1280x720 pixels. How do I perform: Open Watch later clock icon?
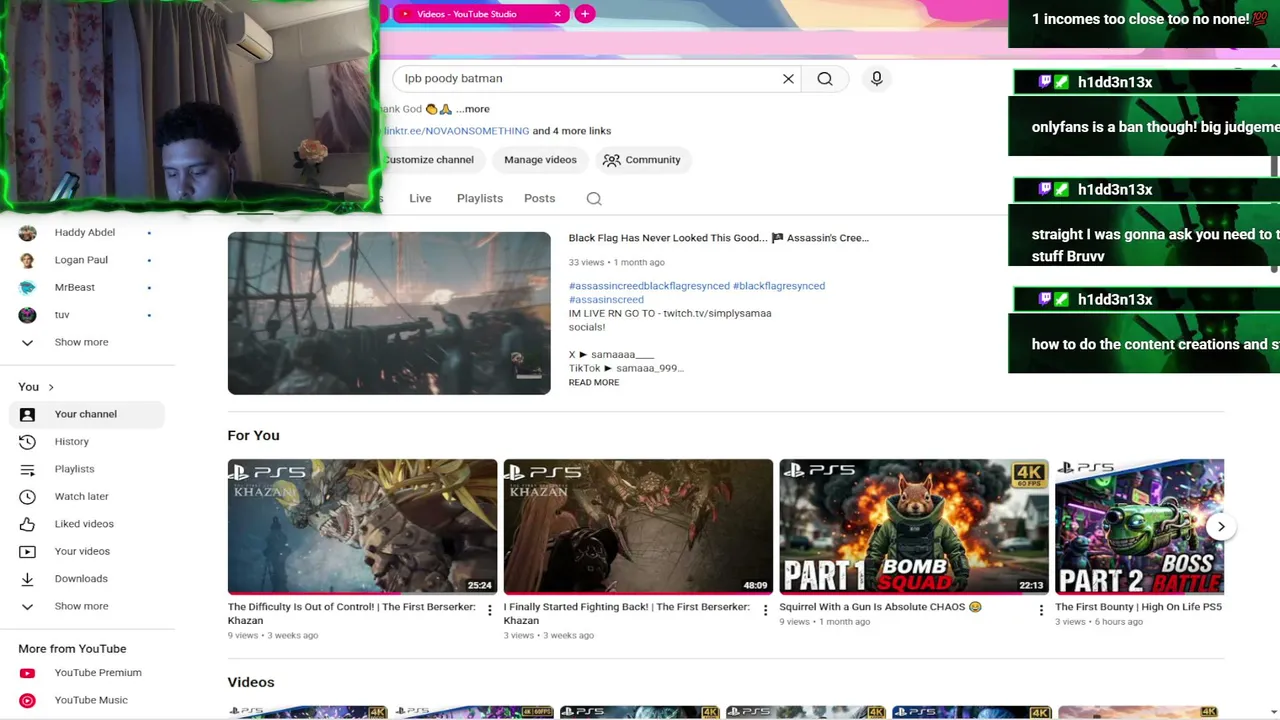27,496
